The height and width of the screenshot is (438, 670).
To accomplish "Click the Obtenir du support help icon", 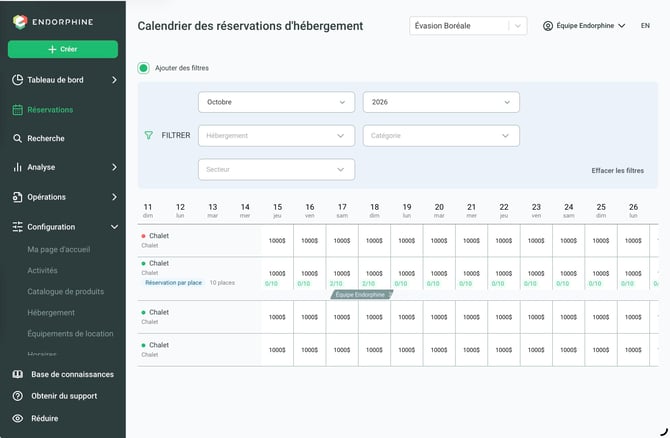I will [x=18, y=396].
